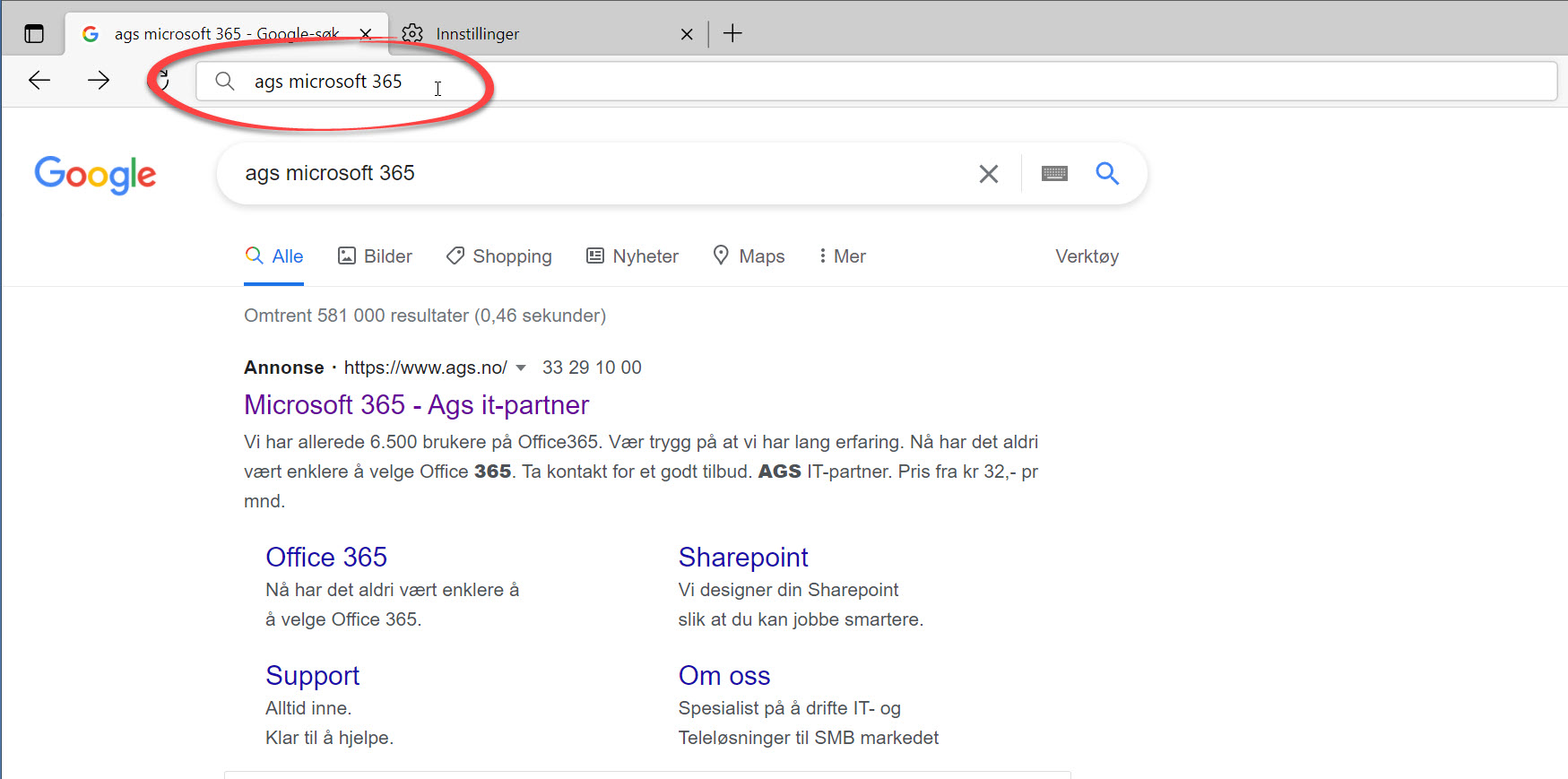
Task: Open the Sharepoint sitelink
Action: [x=743, y=558]
